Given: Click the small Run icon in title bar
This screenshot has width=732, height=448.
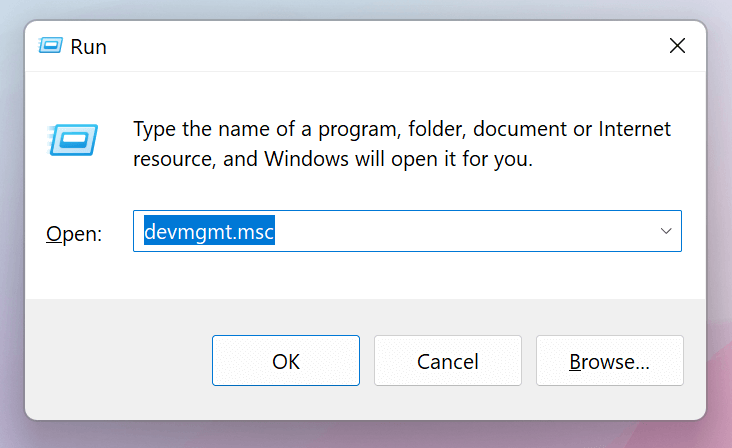Looking at the screenshot, I should pos(50,46).
